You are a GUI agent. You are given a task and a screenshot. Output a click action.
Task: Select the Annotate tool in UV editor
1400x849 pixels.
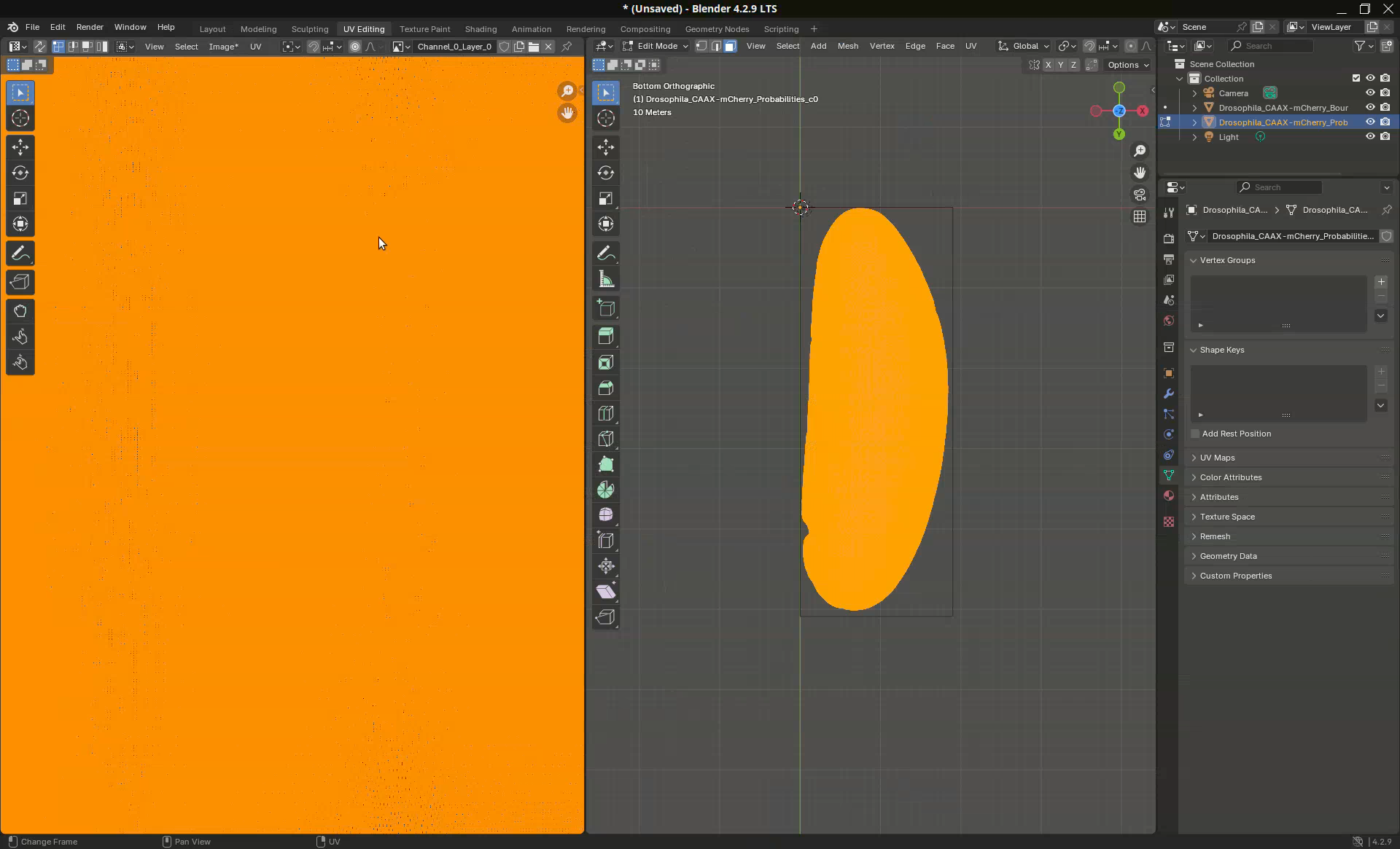[x=20, y=254]
